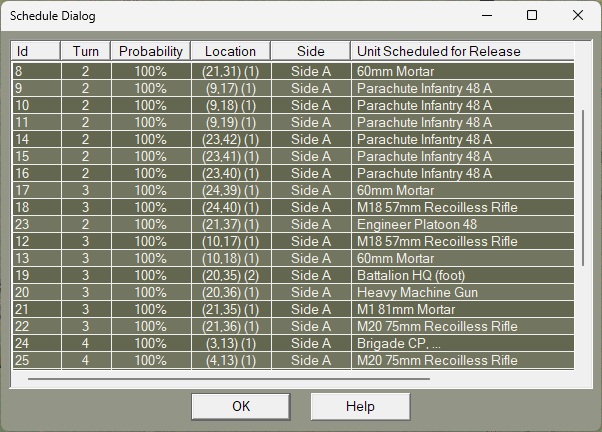Sort by the Turn column header
This screenshot has height=432, width=602.
[86, 51]
